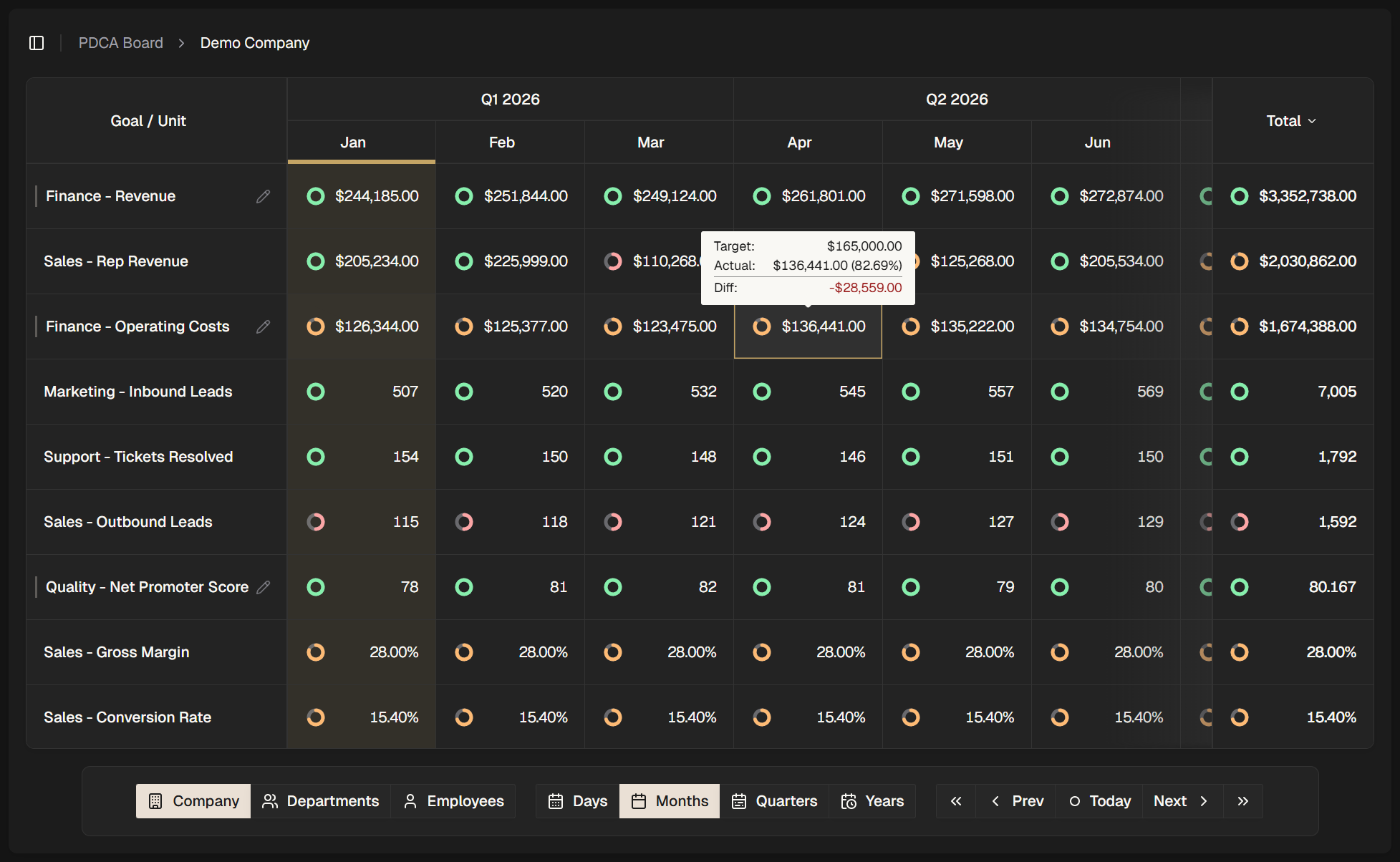Select the Finance - Revenue total cell
Screen dimensions: 1400x862
(1293, 196)
